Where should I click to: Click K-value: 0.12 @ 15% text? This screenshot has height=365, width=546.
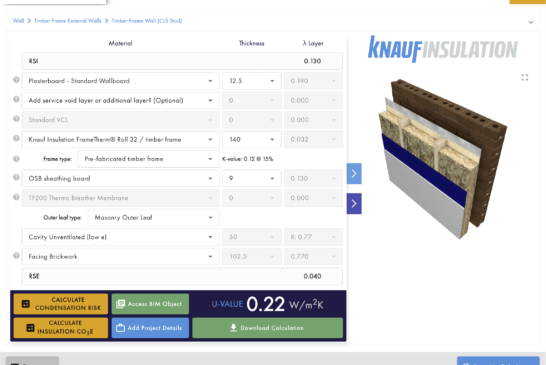tap(248, 159)
